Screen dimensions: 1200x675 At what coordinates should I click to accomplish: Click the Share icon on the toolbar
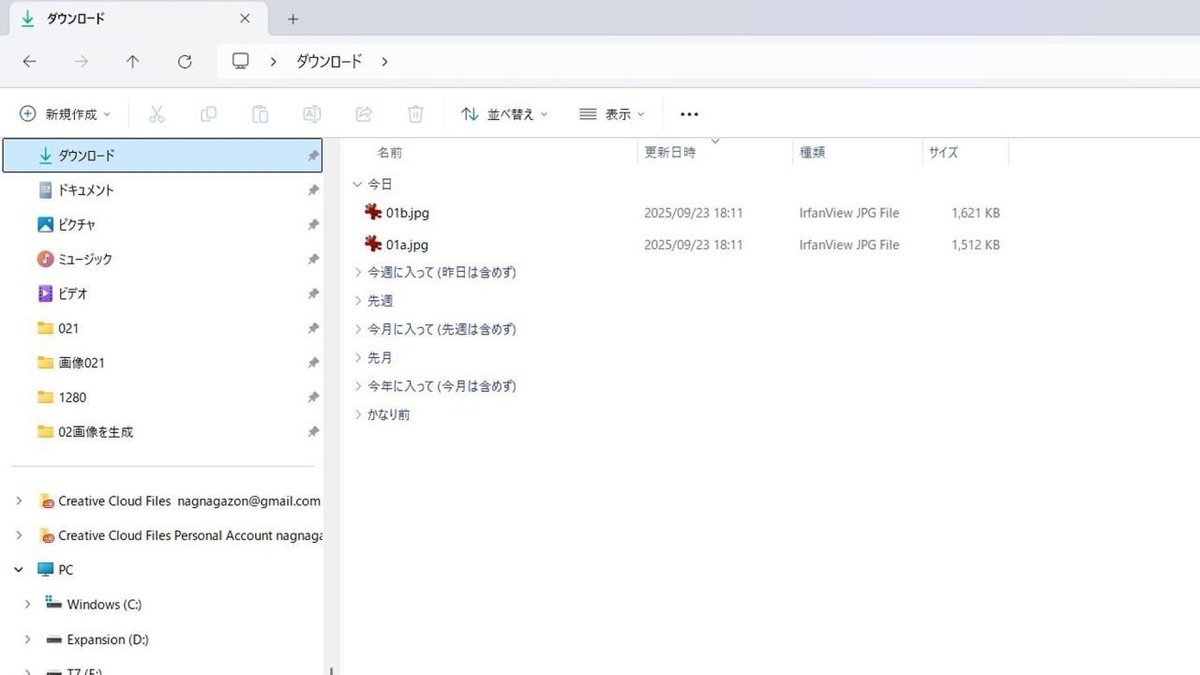coord(364,113)
